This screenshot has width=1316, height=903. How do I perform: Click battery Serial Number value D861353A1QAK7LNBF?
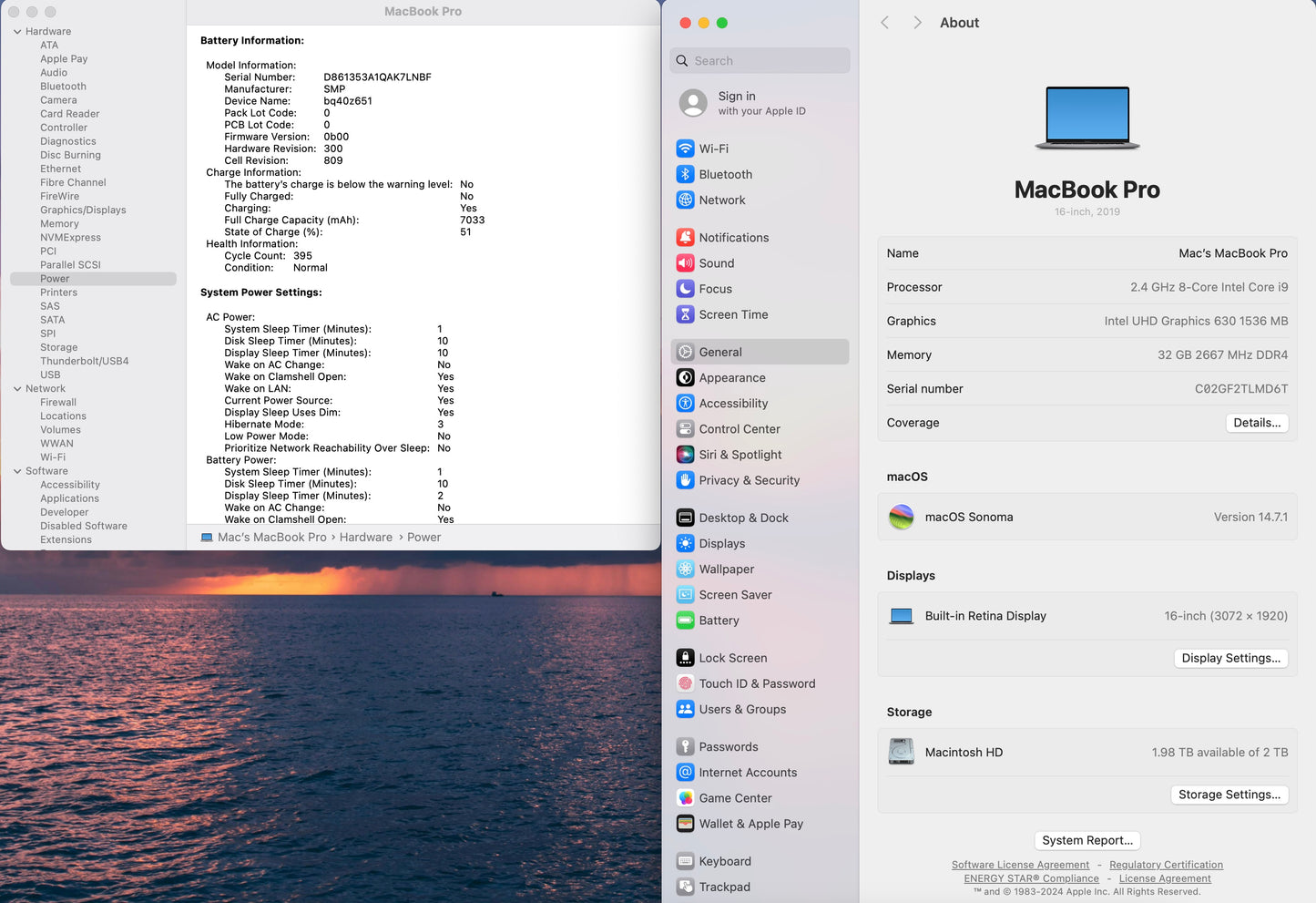click(x=377, y=77)
